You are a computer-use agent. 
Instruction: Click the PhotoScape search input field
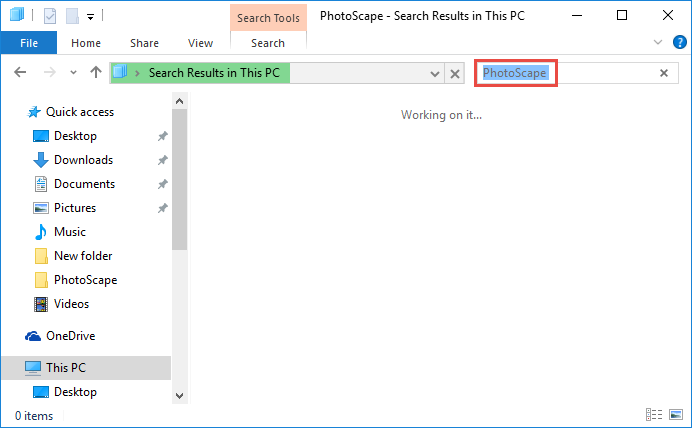(x=567, y=73)
